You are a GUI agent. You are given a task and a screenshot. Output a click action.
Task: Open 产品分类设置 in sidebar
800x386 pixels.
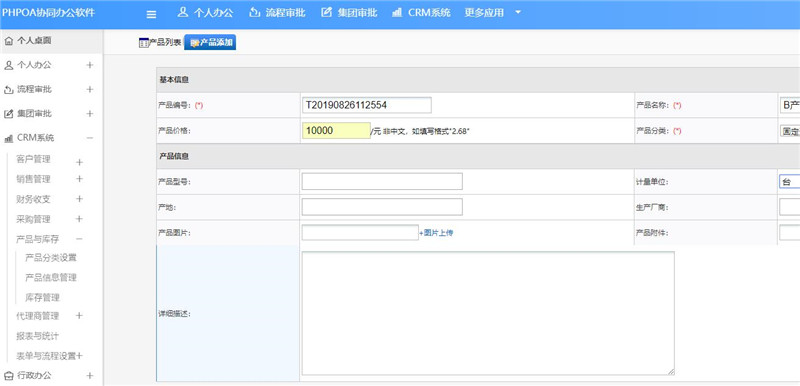pyautogui.click(x=51, y=258)
